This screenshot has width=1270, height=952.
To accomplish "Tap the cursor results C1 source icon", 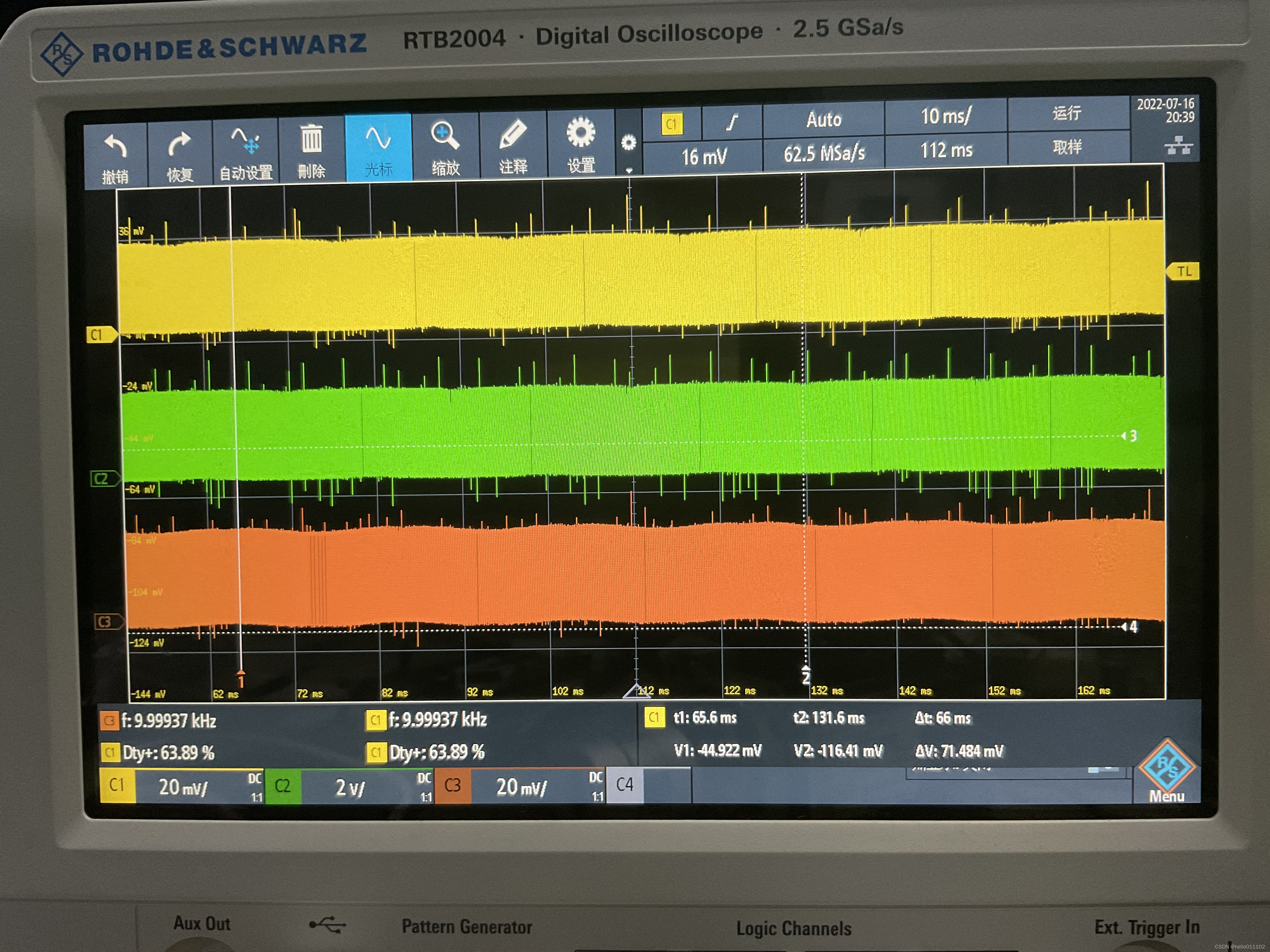I will [655, 717].
